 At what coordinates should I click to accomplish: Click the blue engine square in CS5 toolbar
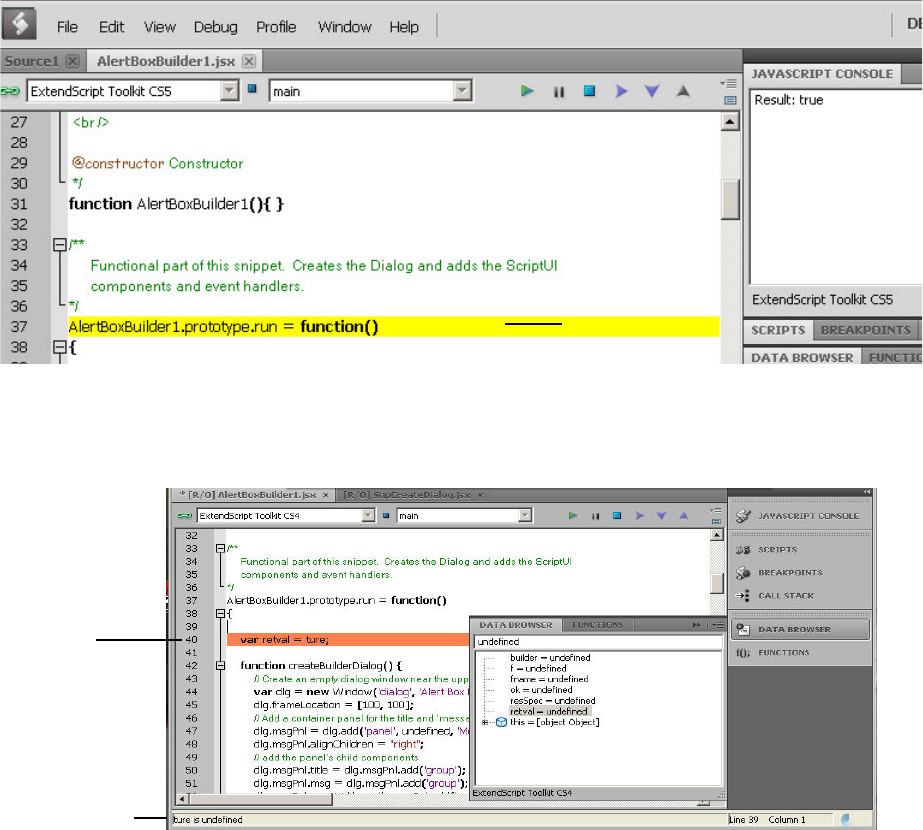click(x=252, y=89)
